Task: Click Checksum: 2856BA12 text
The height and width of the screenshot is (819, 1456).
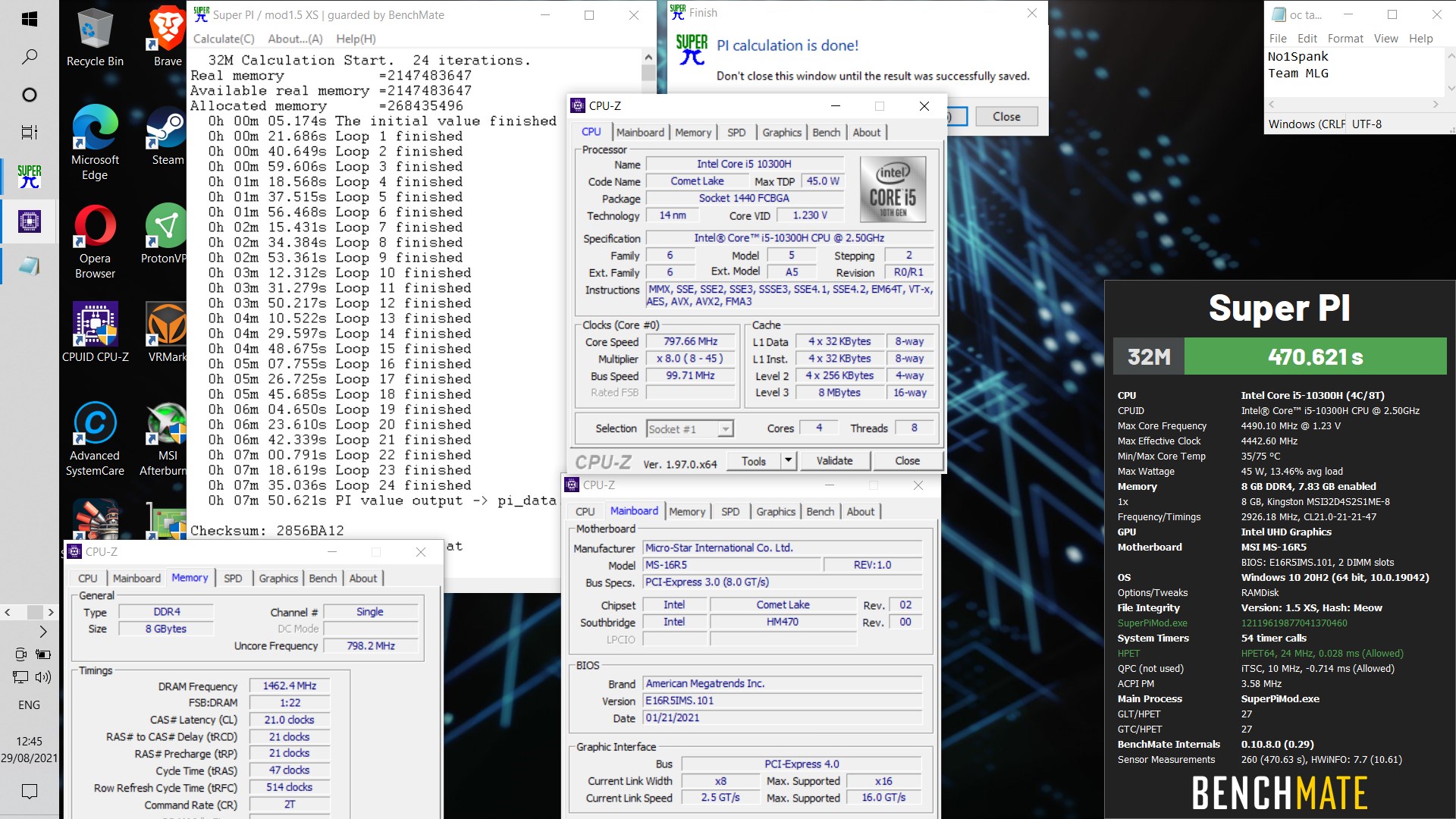Action: 267,531
